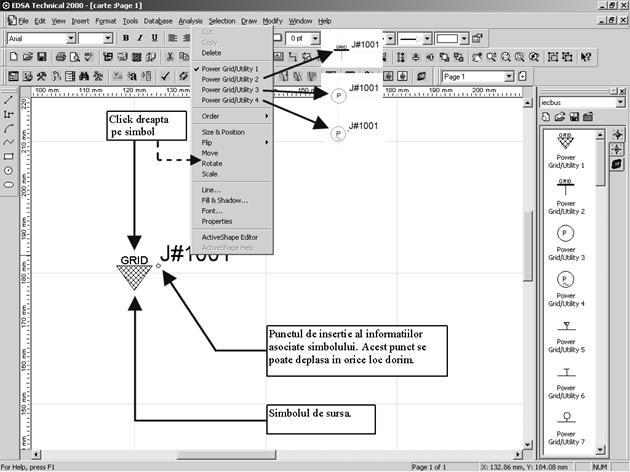Image resolution: width=630 pixels, height=472 pixels.
Task: Click the Italic formatting button
Action: click(140, 38)
